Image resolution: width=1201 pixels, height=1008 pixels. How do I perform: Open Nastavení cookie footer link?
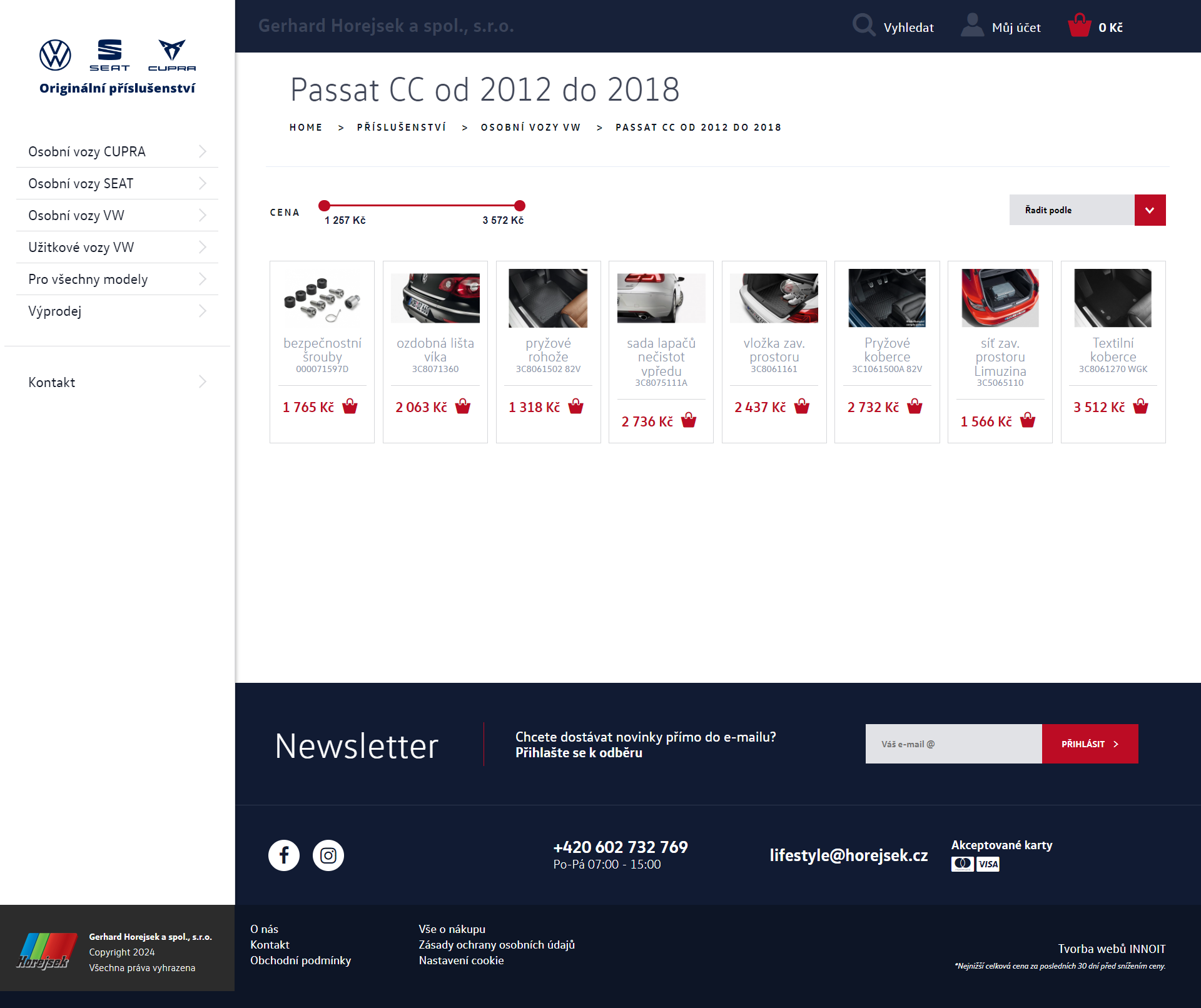(x=461, y=960)
